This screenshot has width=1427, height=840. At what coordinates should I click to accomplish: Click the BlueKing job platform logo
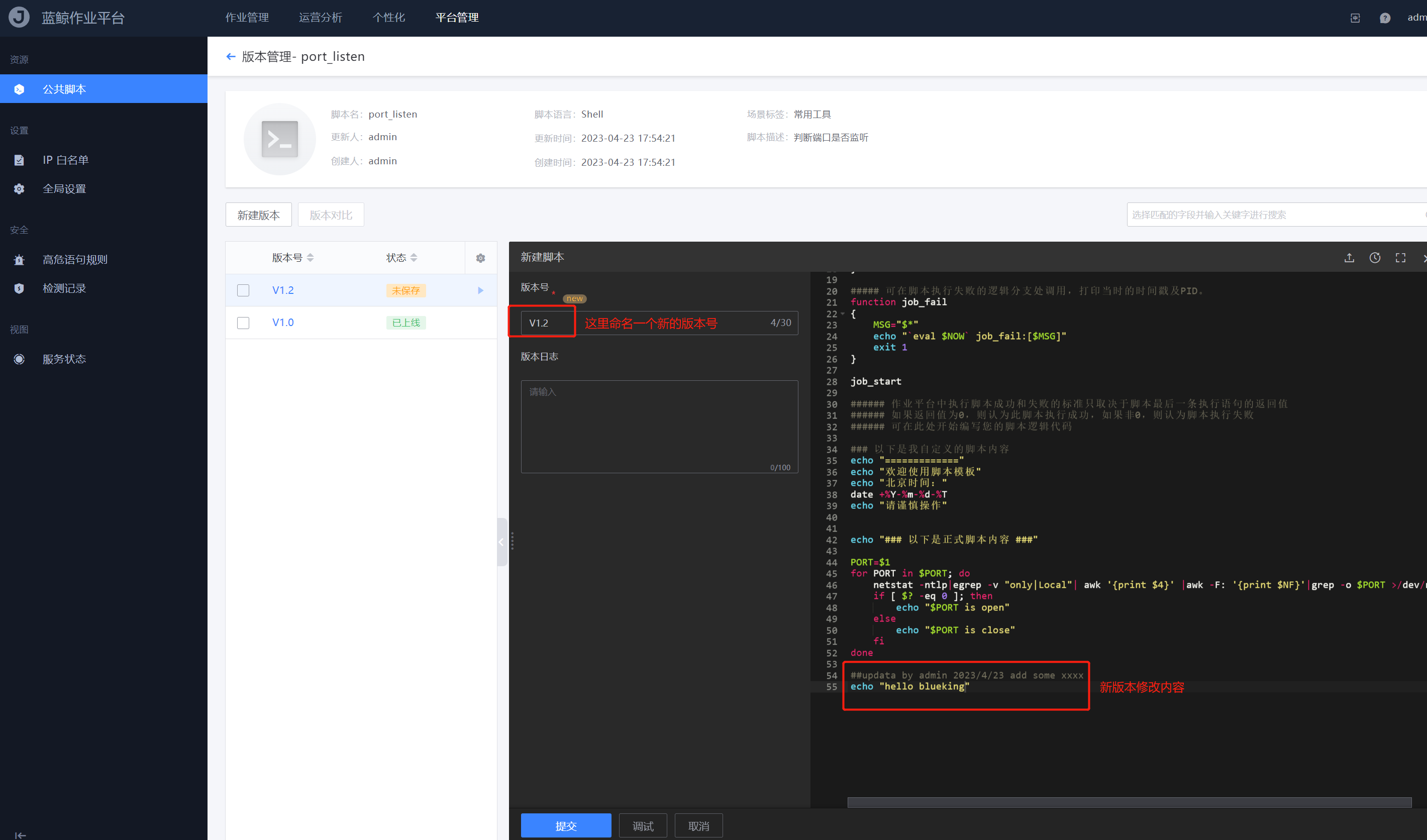[x=19, y=17]
